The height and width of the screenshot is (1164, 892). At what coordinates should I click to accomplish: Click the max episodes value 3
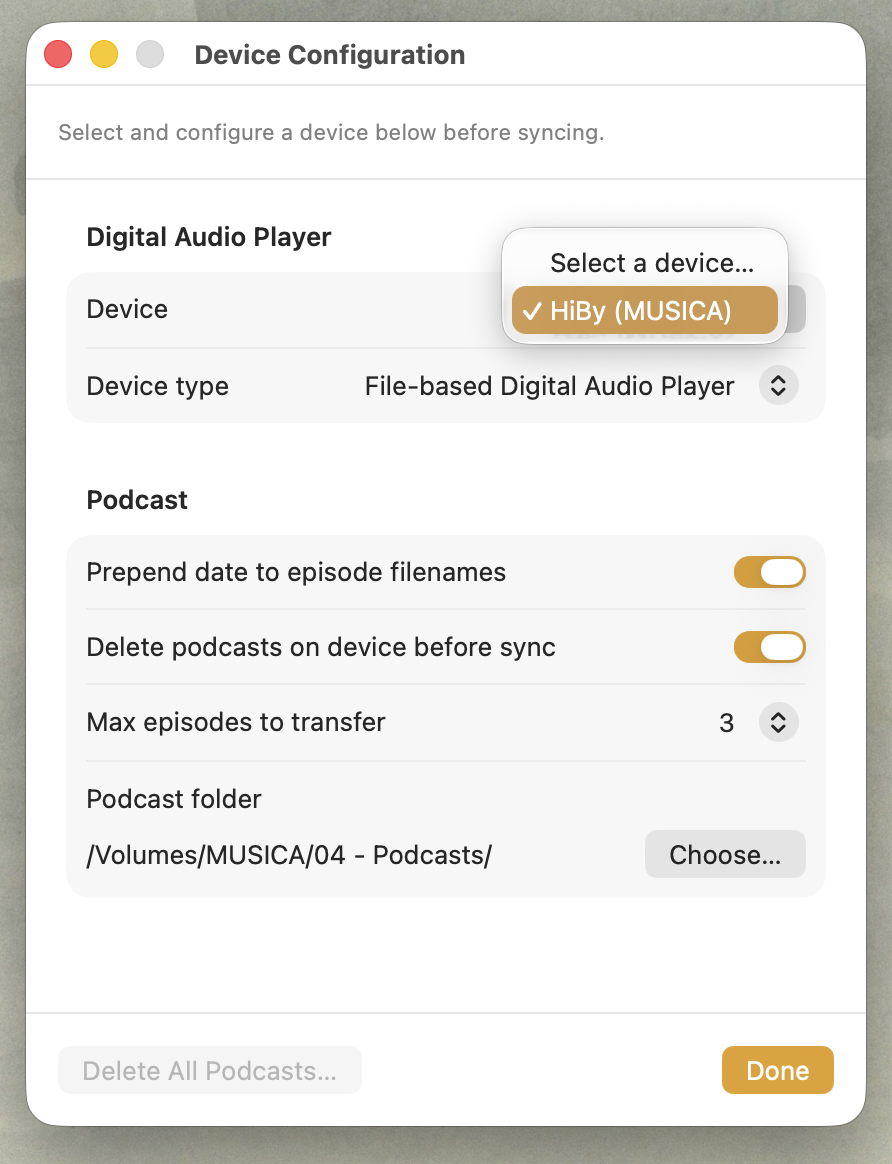pyautogui.click(x=726, y=722)
